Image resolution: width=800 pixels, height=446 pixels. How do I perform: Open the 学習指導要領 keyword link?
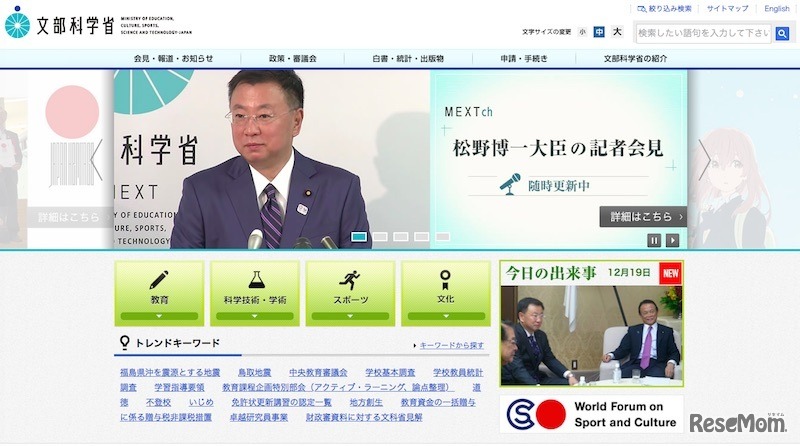180,387
